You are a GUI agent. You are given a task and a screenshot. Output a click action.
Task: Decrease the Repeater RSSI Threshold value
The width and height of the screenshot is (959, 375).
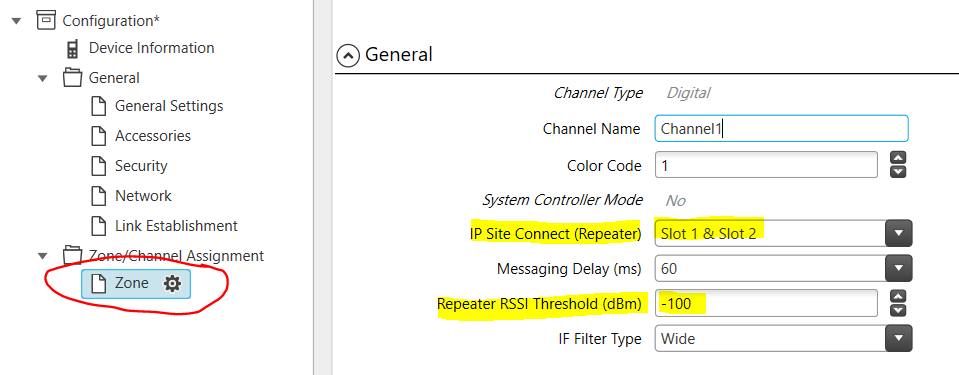pos(898,310)
